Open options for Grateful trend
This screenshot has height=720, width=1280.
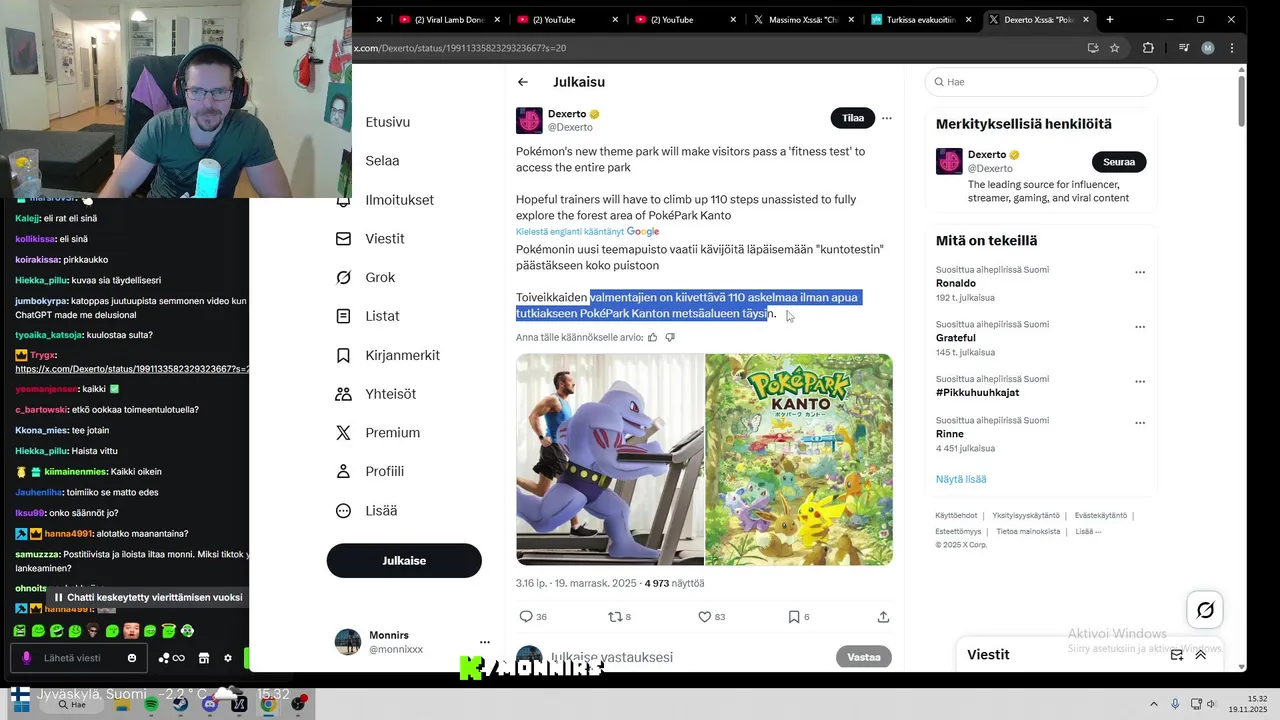click(1140, 327)
